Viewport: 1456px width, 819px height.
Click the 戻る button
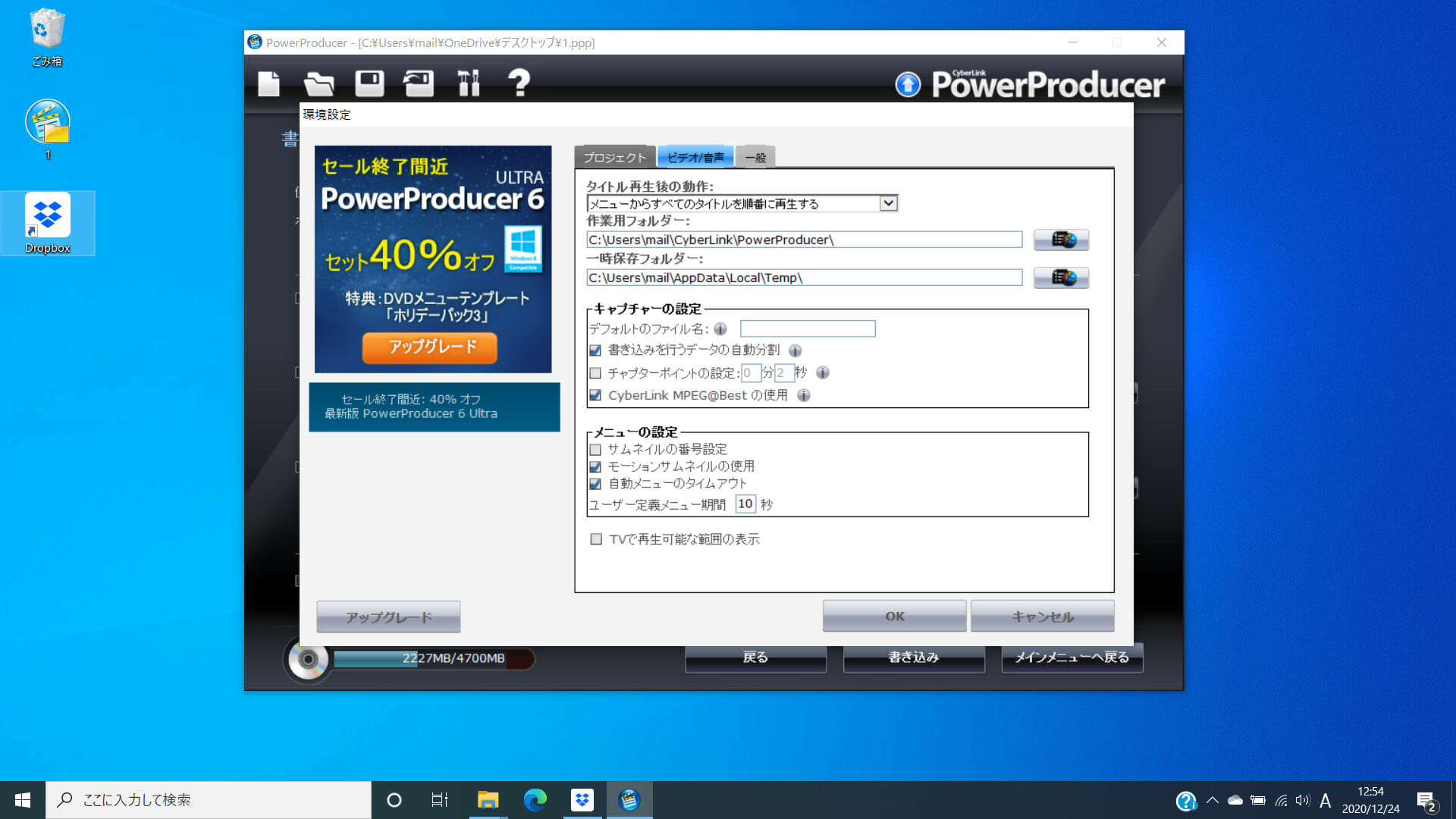coord(755,658)
